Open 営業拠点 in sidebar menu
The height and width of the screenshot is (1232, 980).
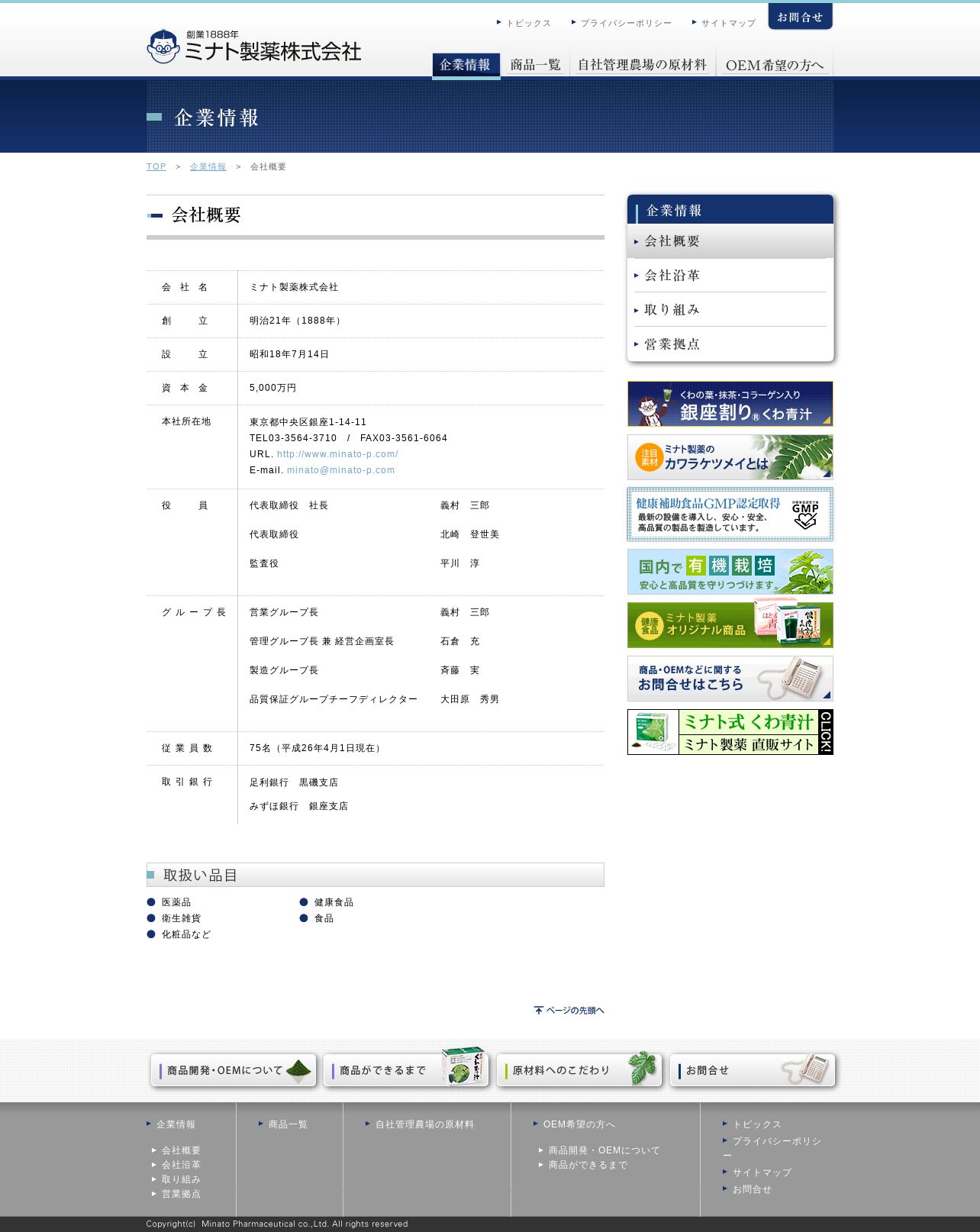730,344
